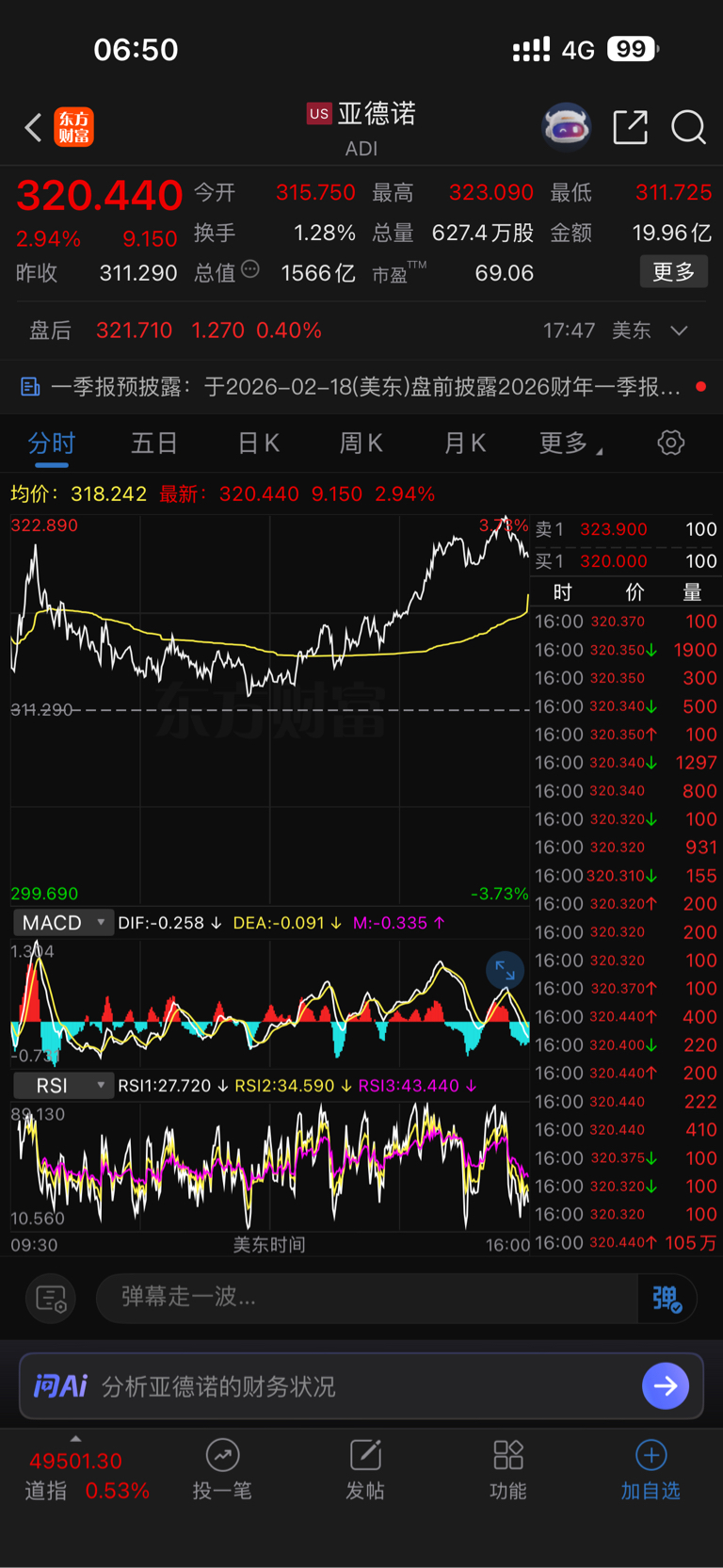Tap the 320.440 current price
The image size is (723, 1568).
coord(99,196)
